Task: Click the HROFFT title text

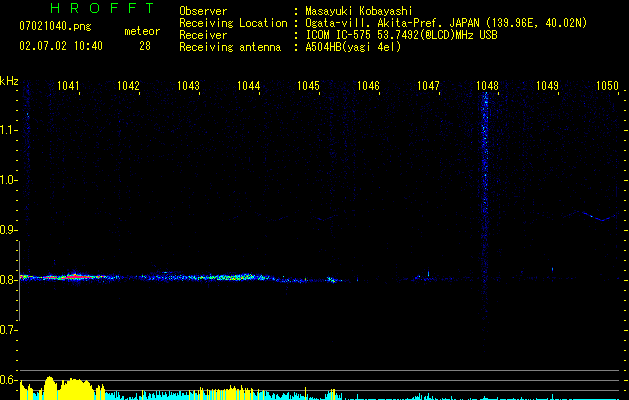Action: [102, 8]
